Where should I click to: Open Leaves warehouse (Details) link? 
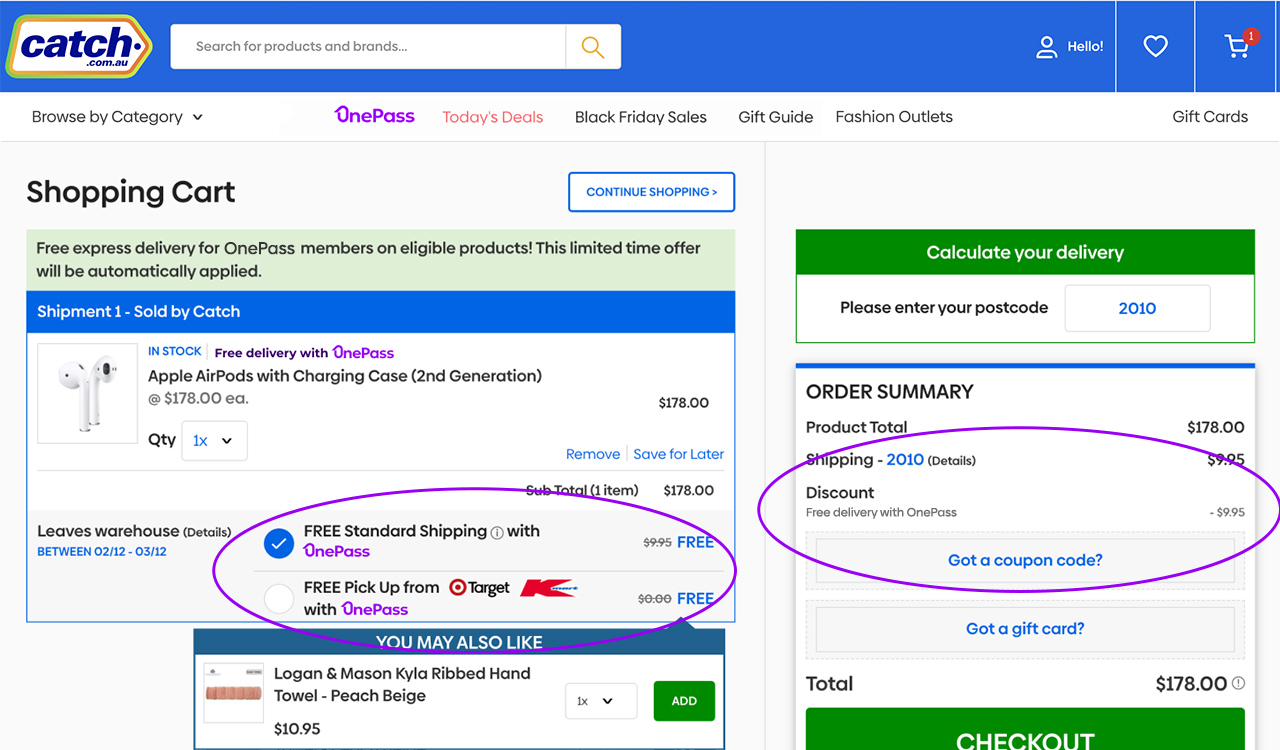[207, 532]
